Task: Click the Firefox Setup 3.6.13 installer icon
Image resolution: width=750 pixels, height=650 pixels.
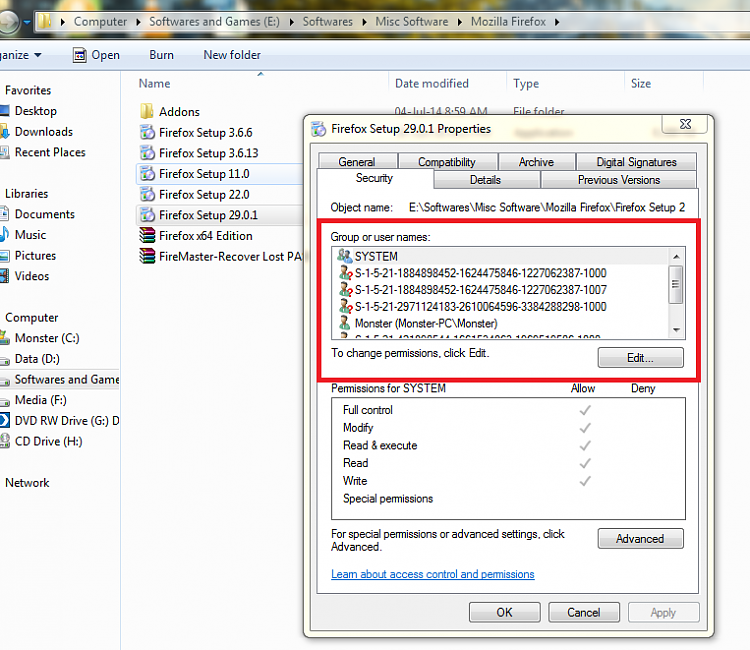Action: point(147,153)
